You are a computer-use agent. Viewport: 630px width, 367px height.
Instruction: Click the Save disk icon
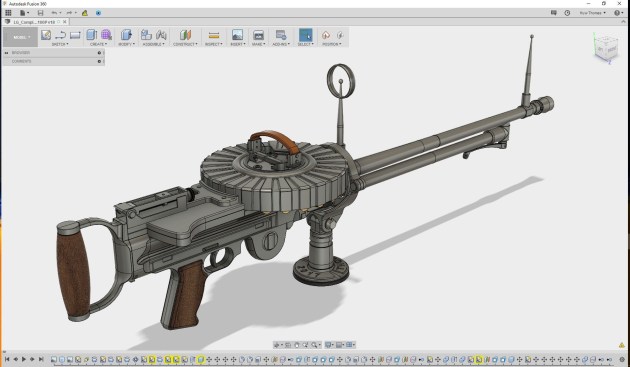coord(40,13)
